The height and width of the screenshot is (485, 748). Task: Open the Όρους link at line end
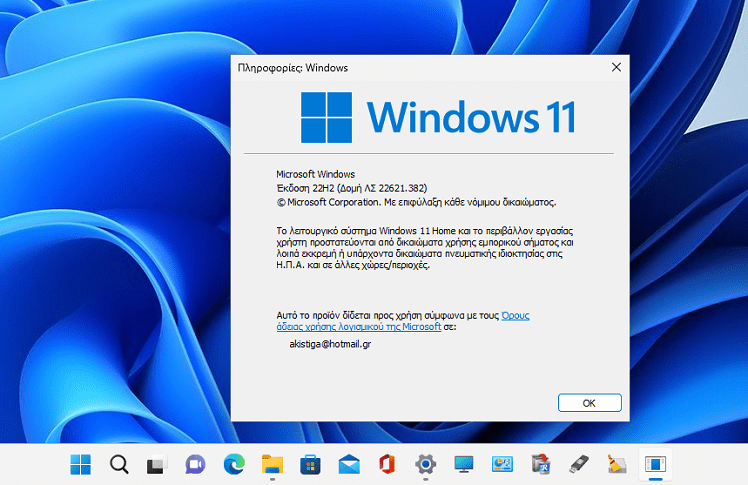515,315
